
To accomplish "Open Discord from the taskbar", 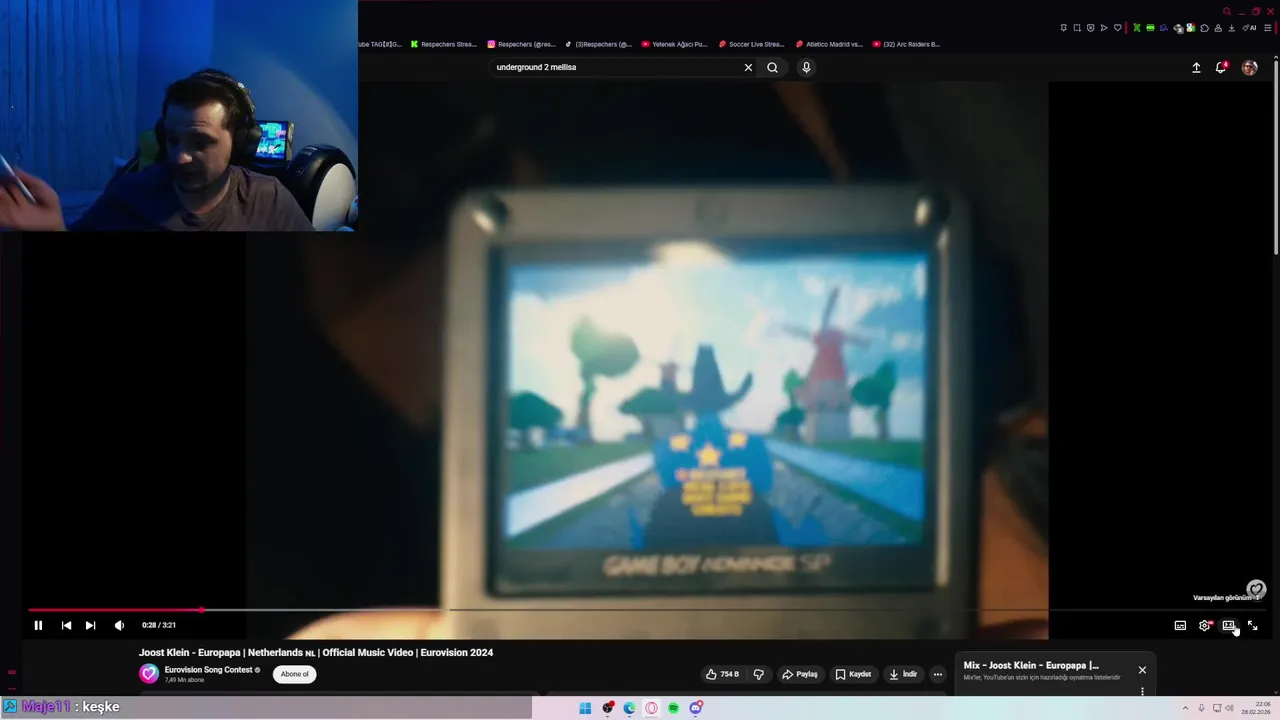I will click(696, 708).
